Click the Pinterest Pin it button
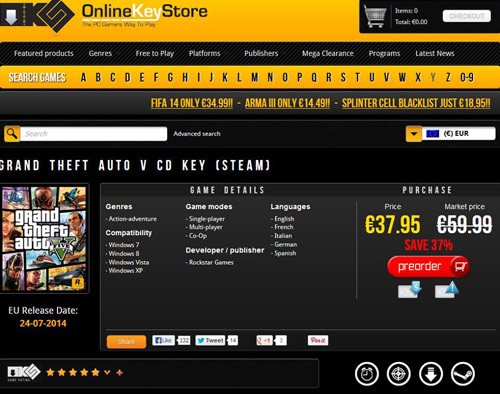 coord(318,340)
